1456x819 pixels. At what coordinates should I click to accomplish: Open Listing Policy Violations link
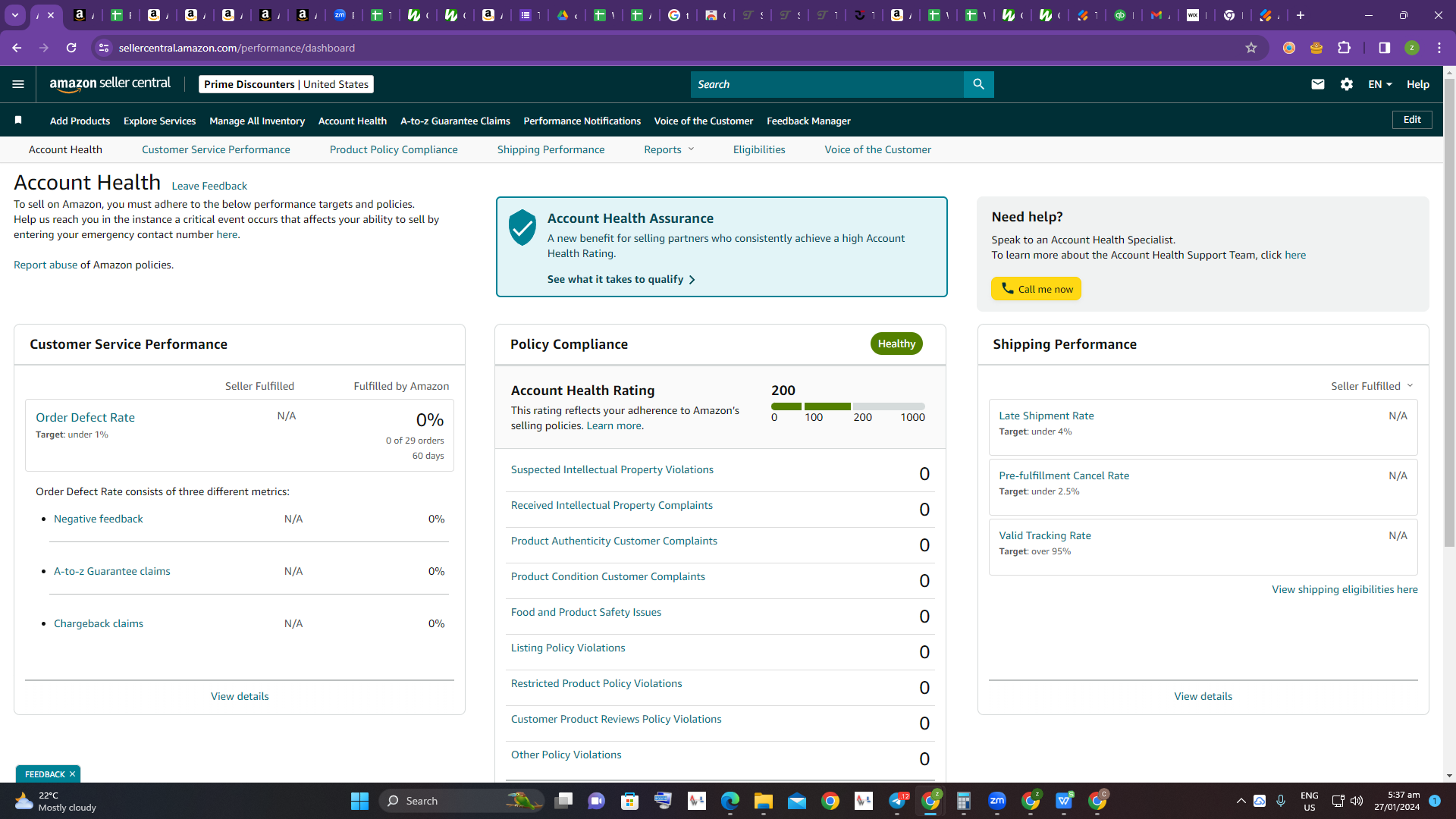pos(568,648)
